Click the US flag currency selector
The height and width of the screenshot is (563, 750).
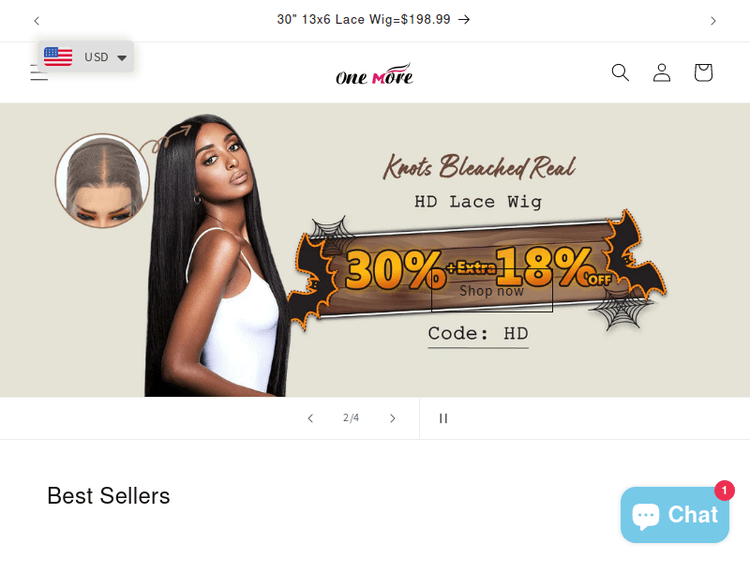point(58,57)
